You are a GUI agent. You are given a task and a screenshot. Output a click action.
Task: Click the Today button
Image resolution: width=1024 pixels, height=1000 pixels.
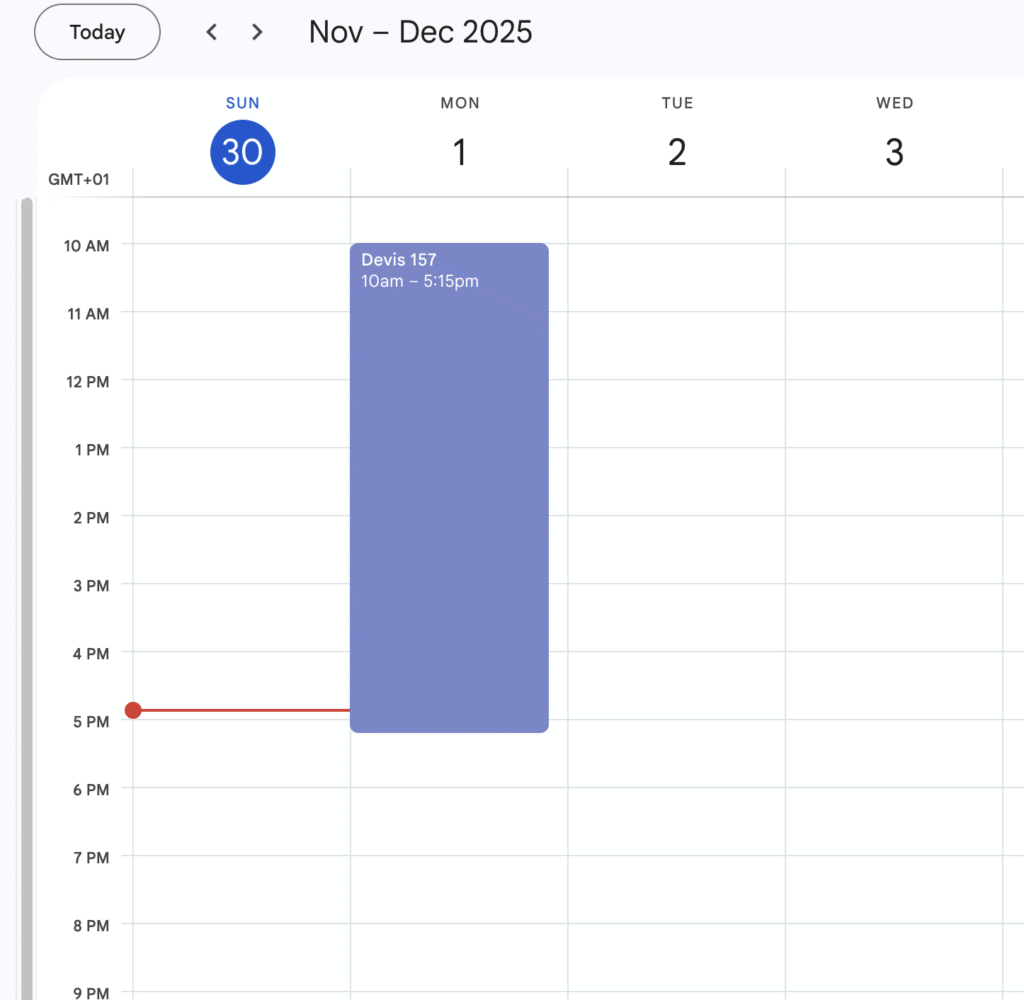[97, 32]
